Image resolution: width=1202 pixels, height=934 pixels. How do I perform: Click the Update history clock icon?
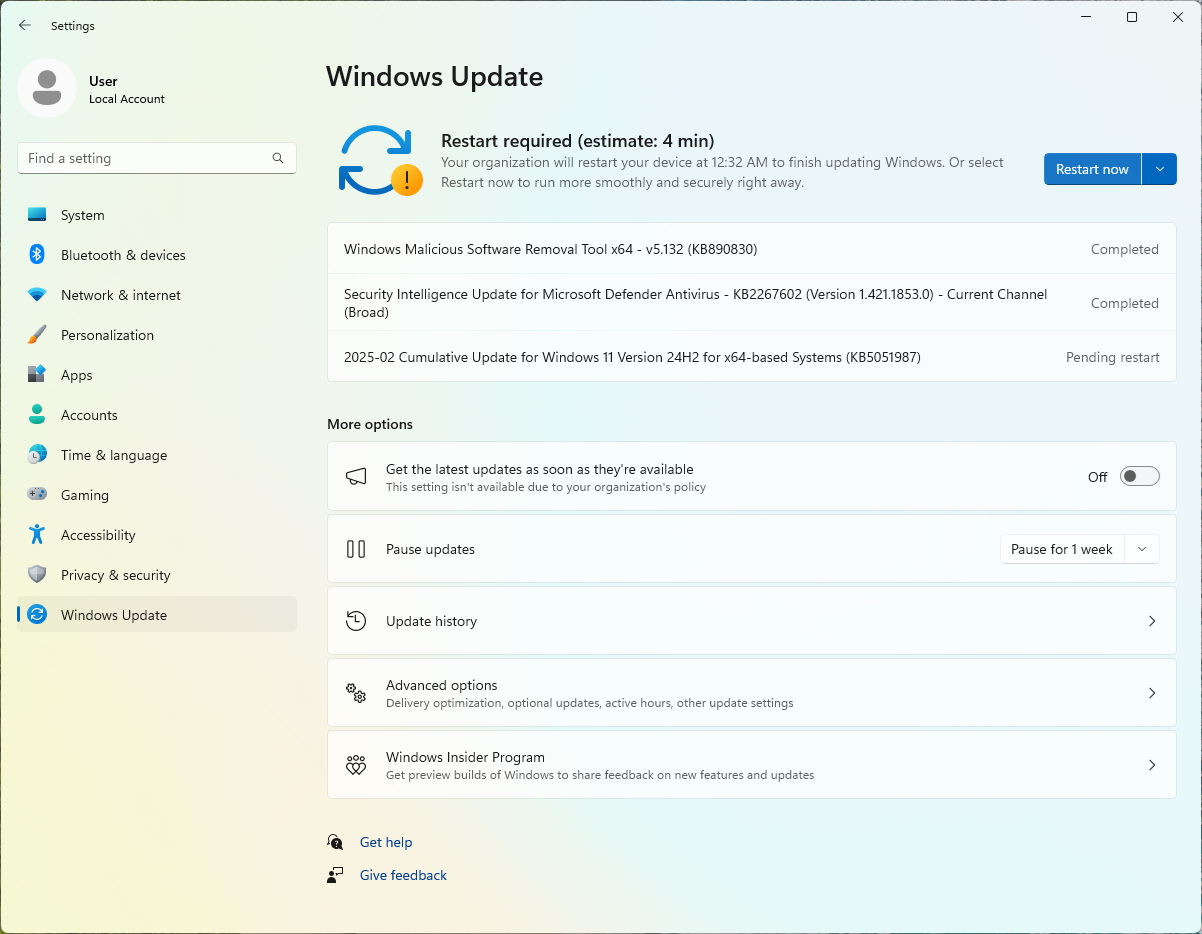coord(356,621)
